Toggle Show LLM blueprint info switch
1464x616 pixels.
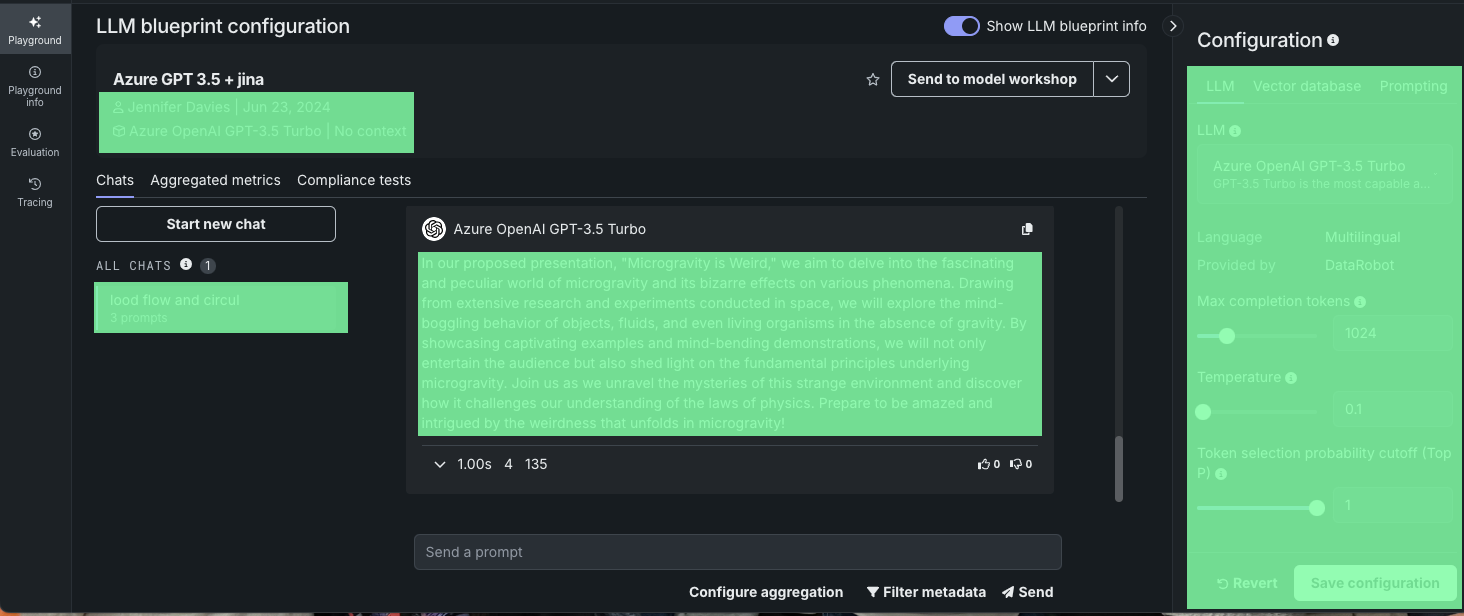coord(962,26)
